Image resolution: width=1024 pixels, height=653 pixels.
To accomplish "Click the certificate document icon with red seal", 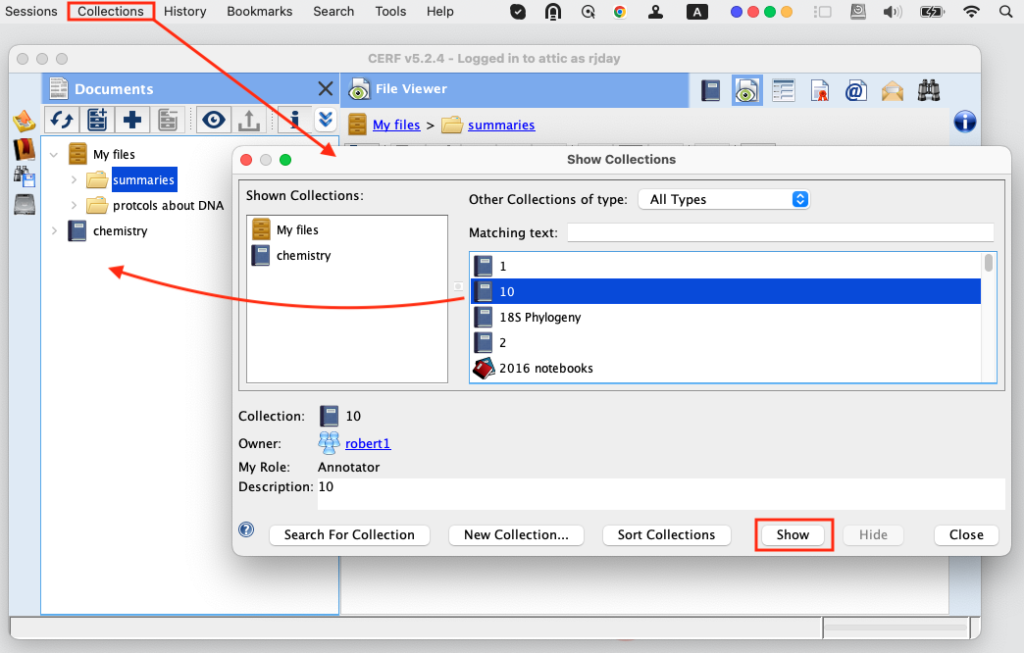I will click(819, 91).
